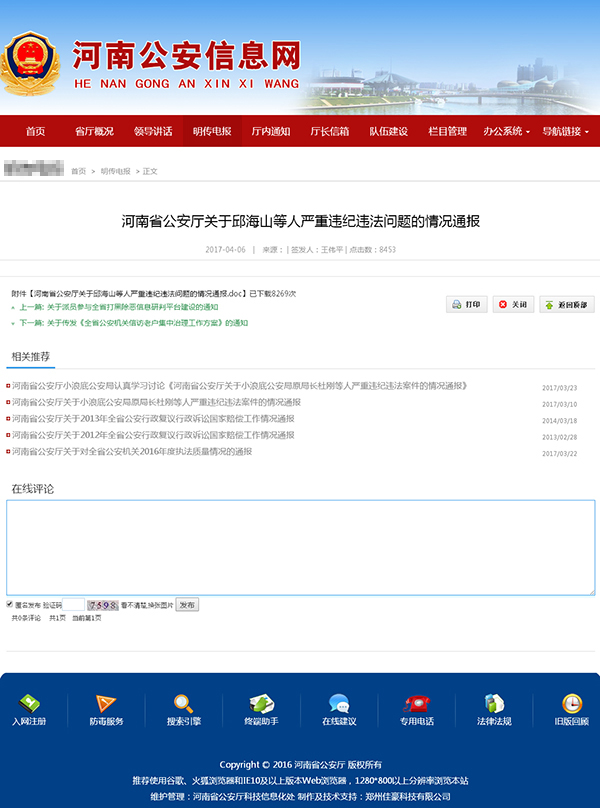The height and width of the screenshot is (808, 600).
Task: Click the 打印 print button
Action: point(466,304)
